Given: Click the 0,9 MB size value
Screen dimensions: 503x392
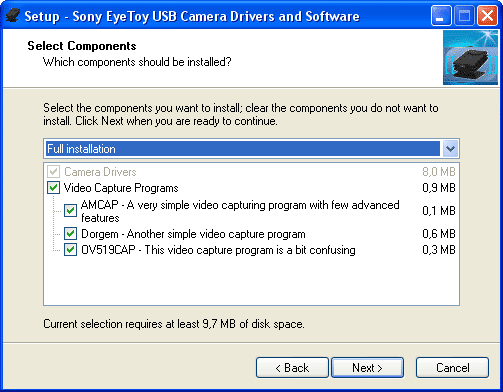Looking at the screenshot, I should point(439,188).
